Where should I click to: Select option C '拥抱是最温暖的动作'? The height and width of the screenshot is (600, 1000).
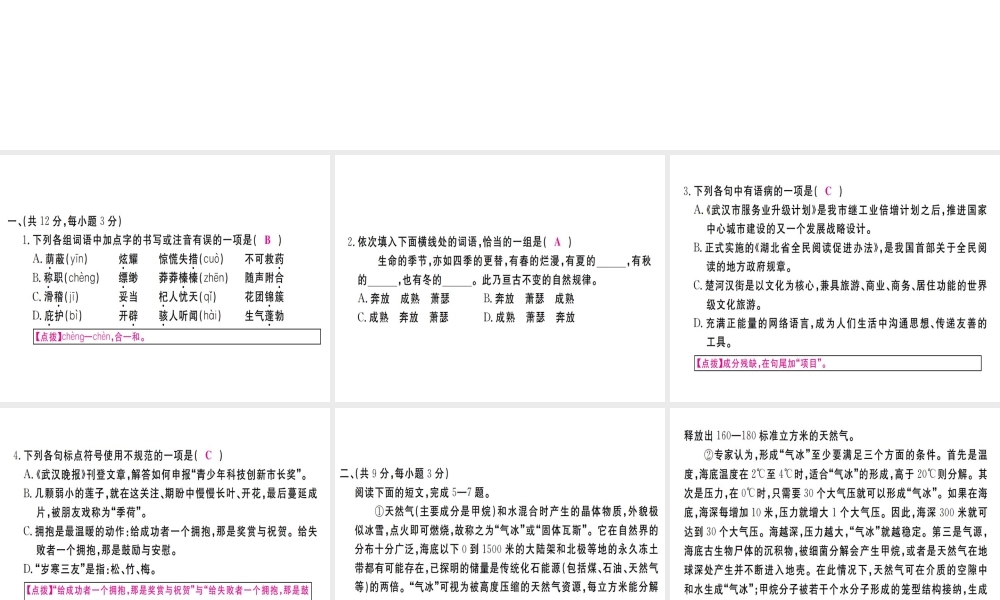click(x=170, y=541)
